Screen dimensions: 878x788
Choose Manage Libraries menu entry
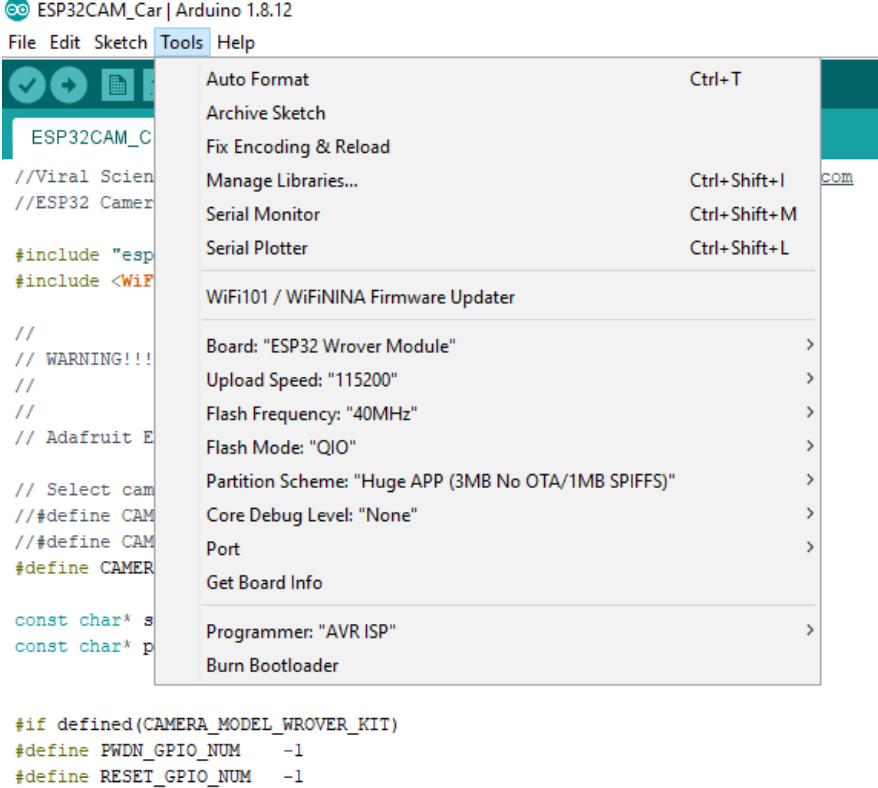point(282,181)
